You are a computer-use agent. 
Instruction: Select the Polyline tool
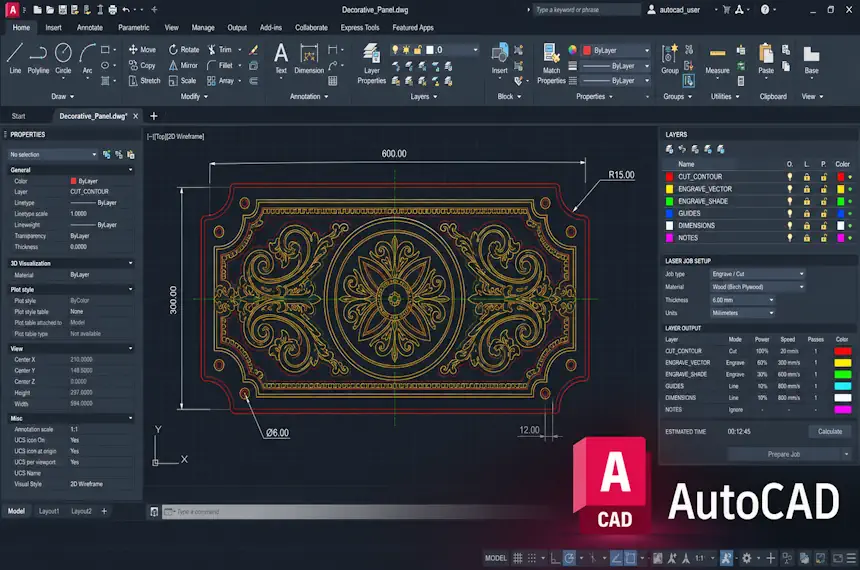pos(38,58)
